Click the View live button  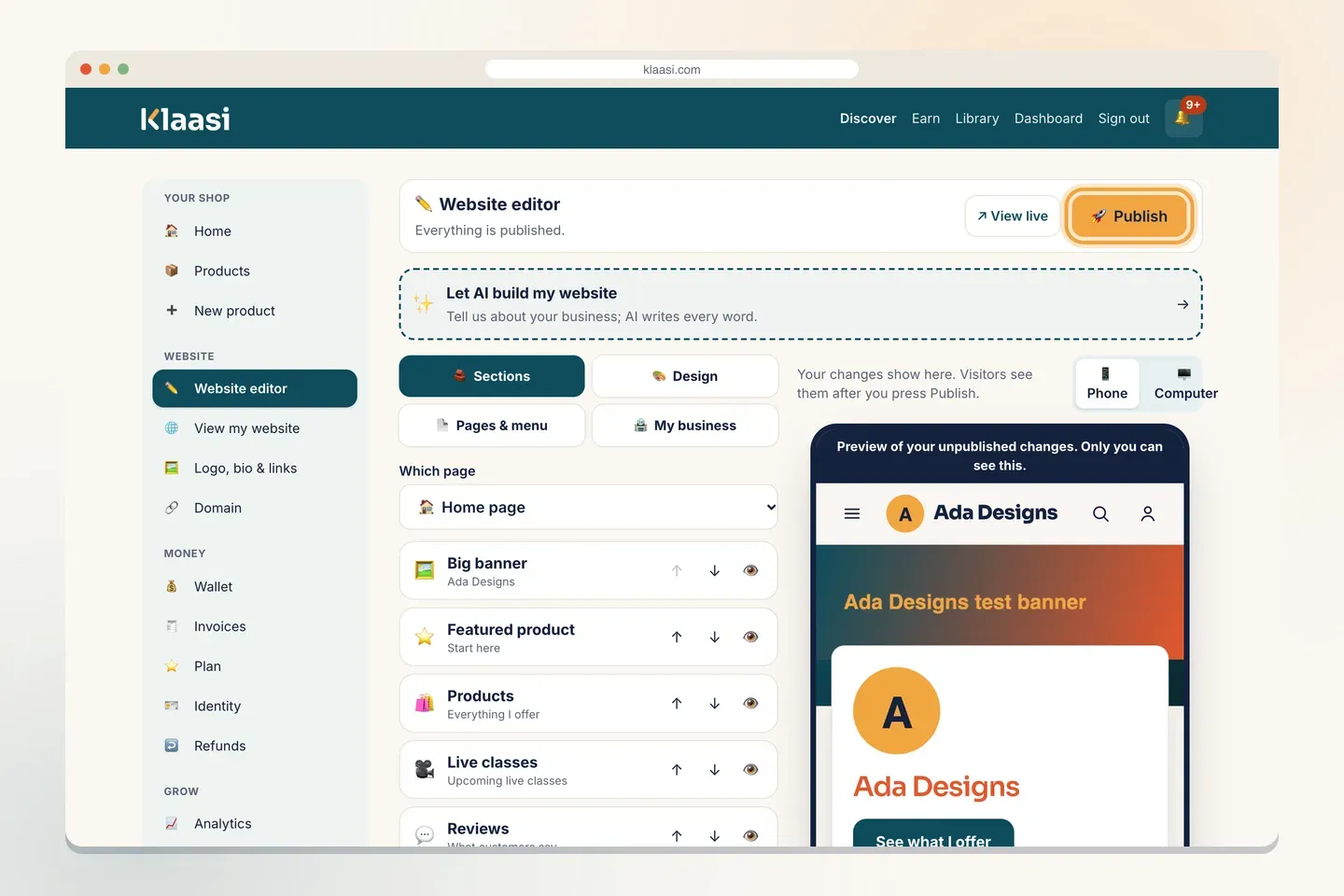(x=1013, y=216)
